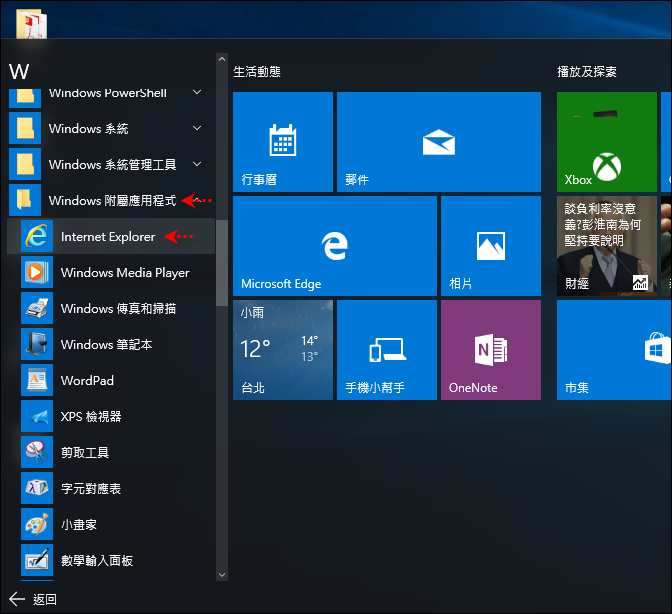This screenshot has height=614, width=672.
Task: Select the Internet Explorer label text
Action: tap(108, 237)
